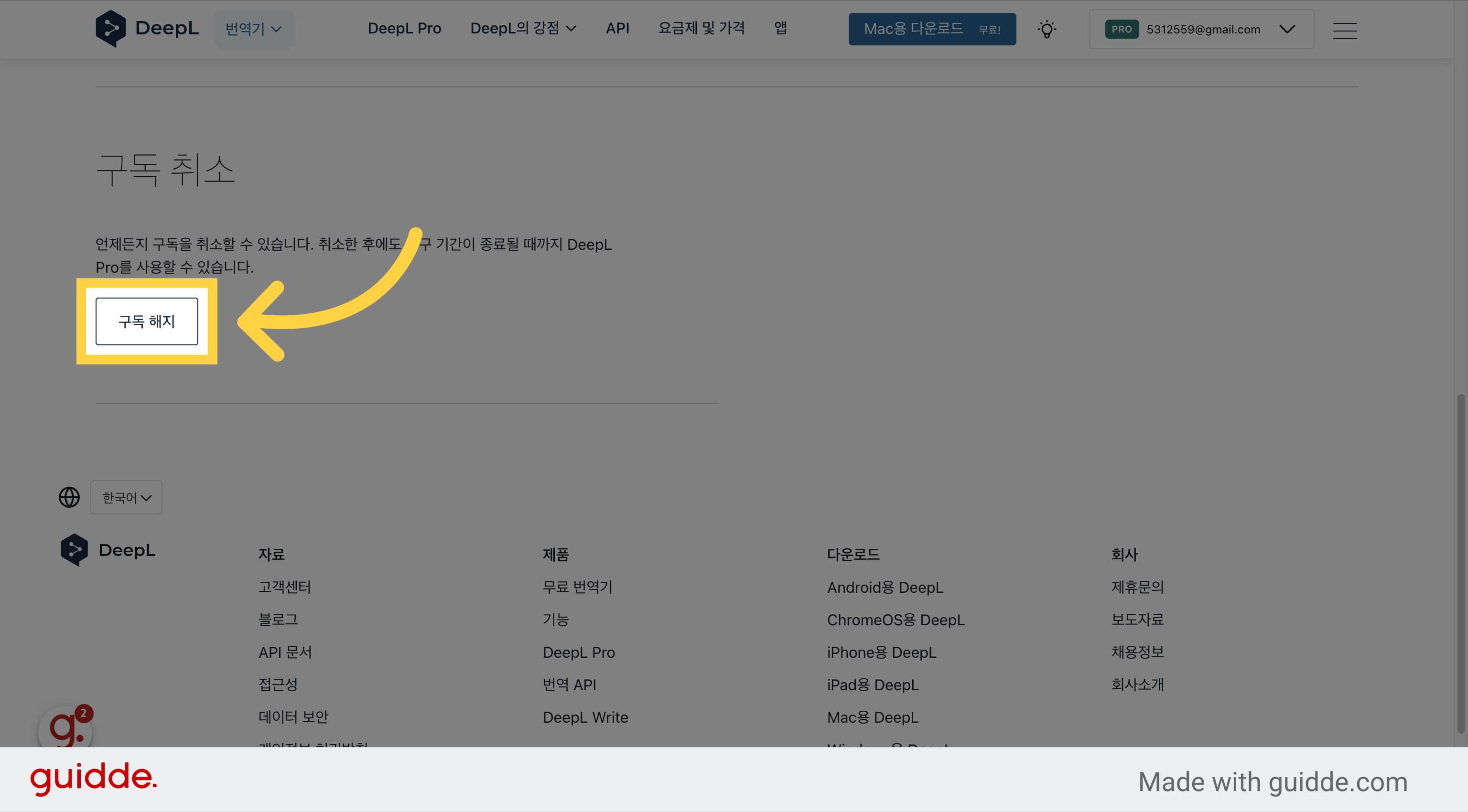The height and width of the screenshot is (812, 1468).
Task: Open iPad용 DeepL link
Action: [x=873, y=684]
